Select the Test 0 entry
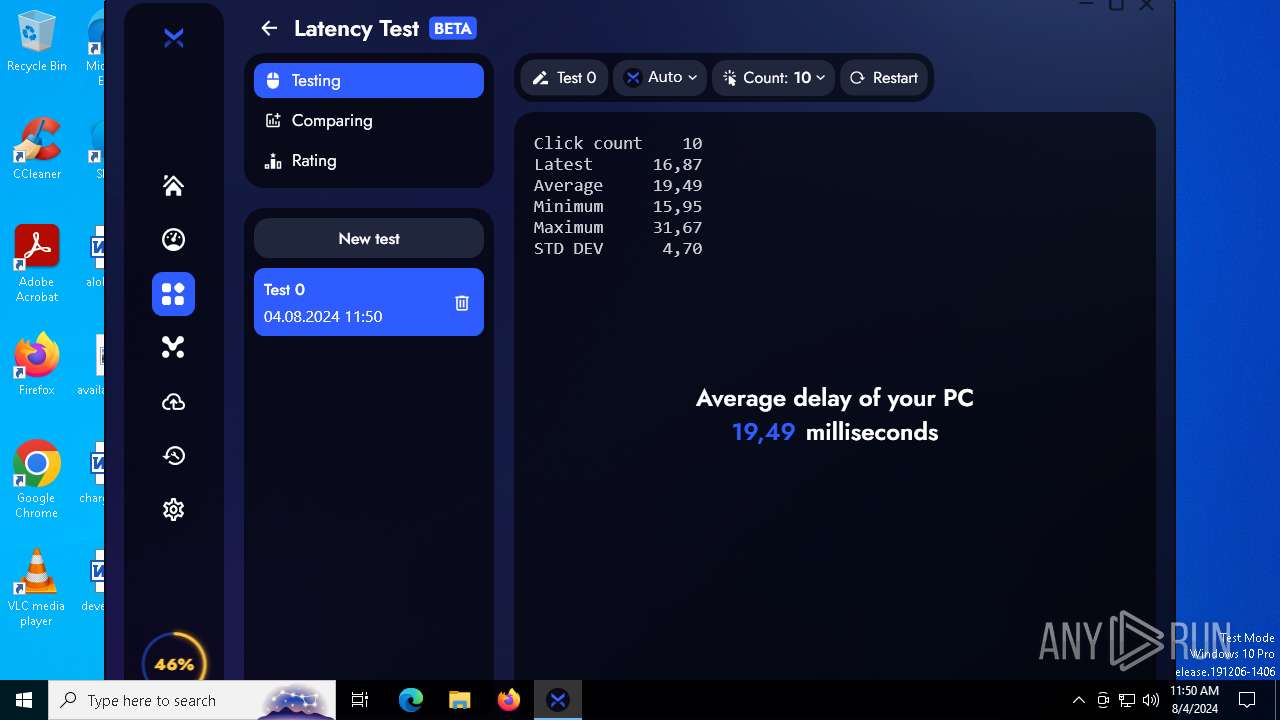This screenshot has height=720, width=1280. [x=369, y=302]
